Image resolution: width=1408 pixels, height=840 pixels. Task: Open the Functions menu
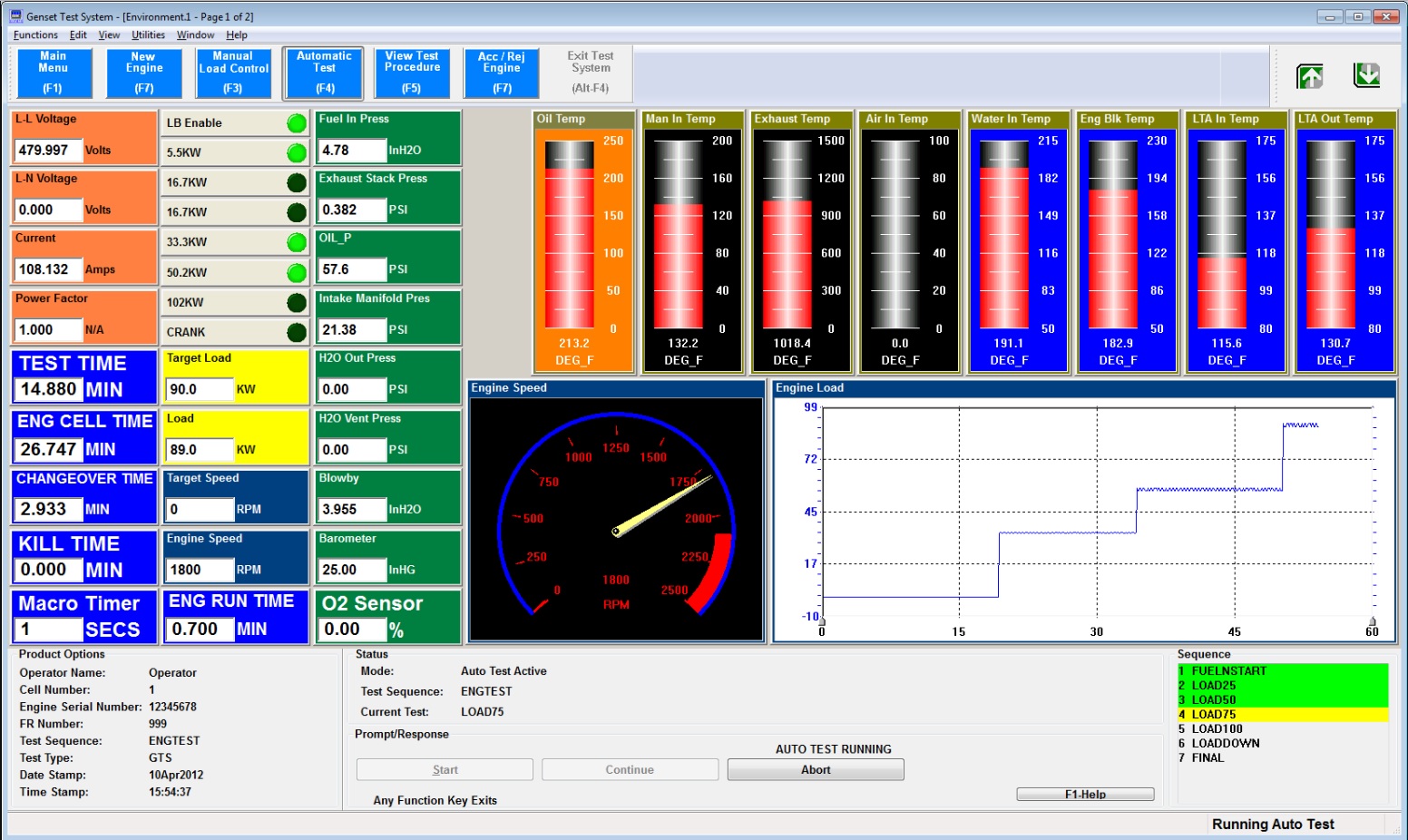point(35,34)
